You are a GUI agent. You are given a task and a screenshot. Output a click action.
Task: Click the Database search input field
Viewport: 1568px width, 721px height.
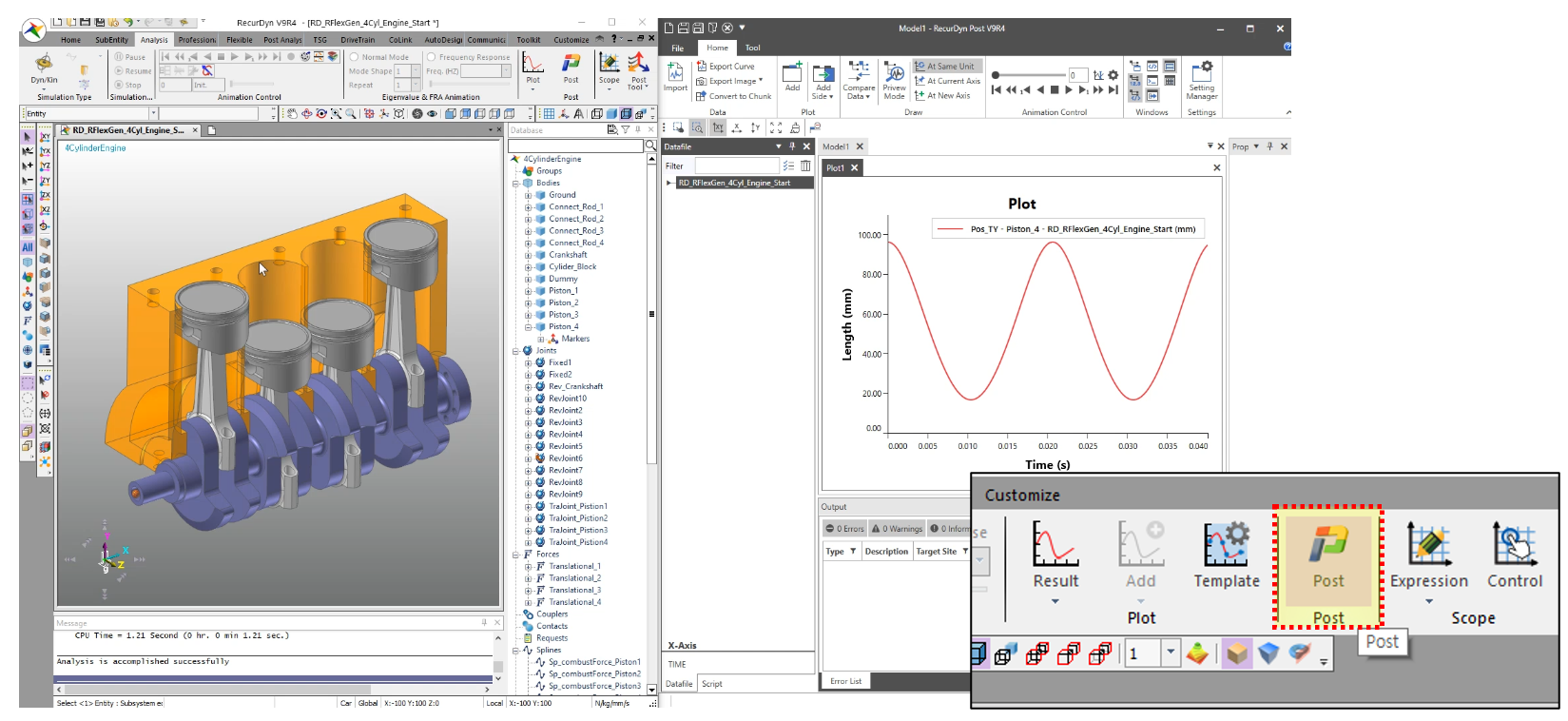tap(576, 146)
